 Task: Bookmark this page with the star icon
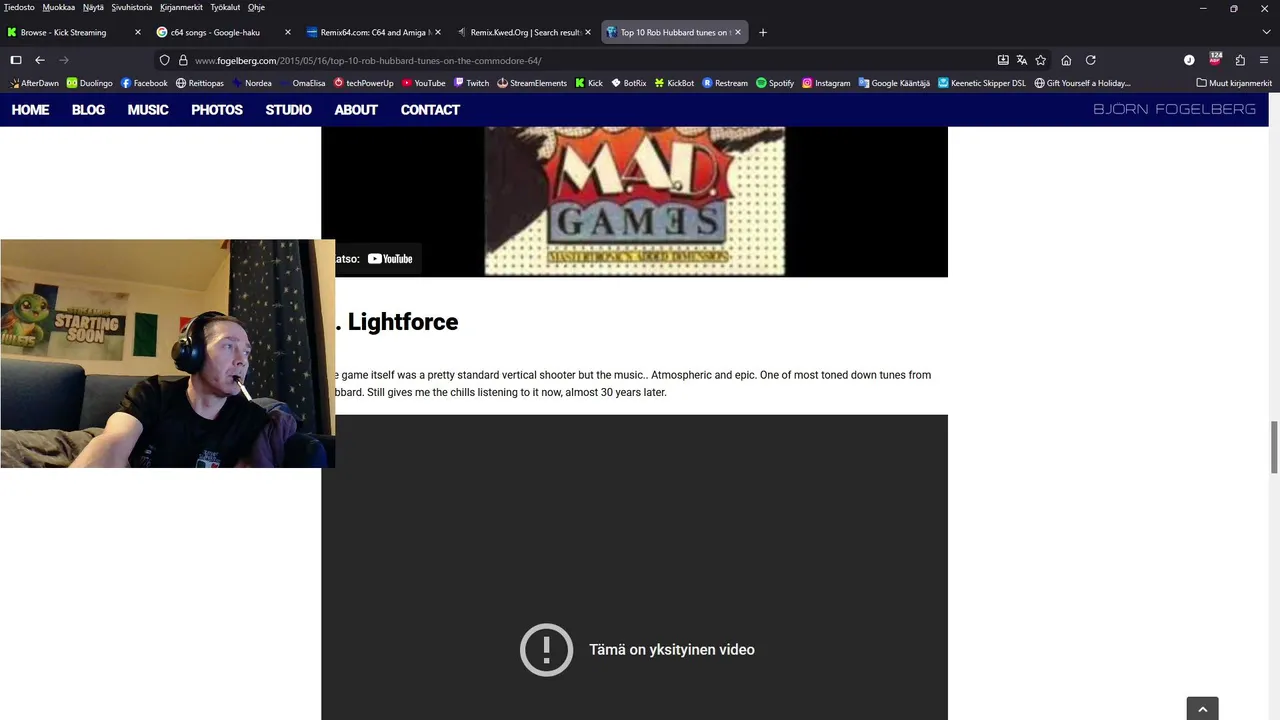[x=1041, y=60]
